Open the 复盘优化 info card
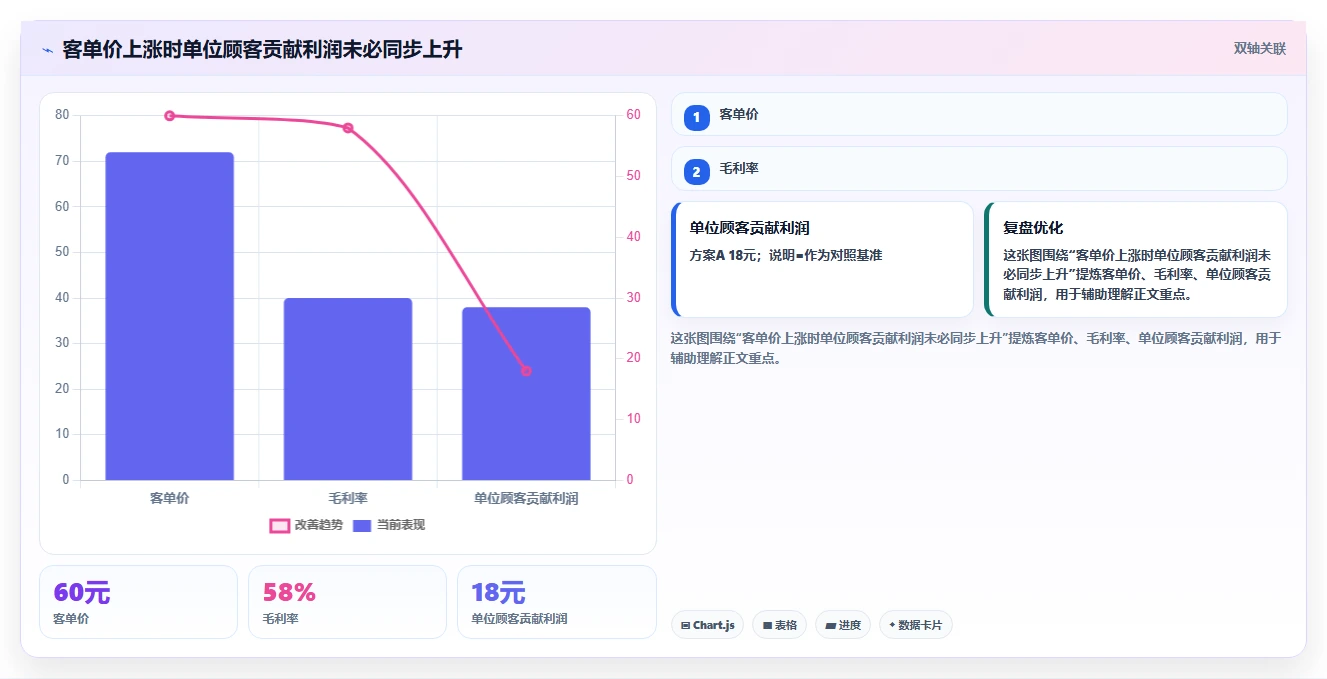This screenshot has height=679, width=1327. click(x=1135, y=259)
